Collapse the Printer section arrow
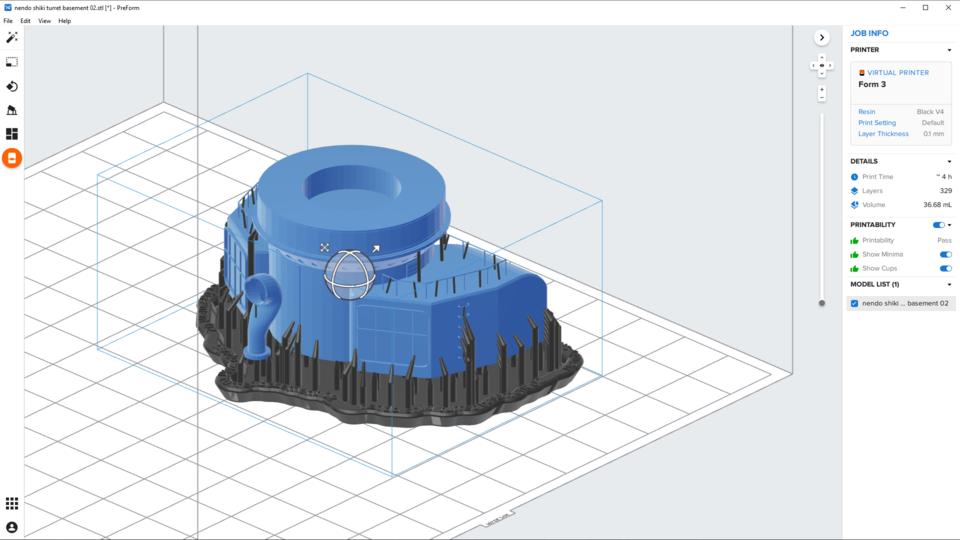The height and width of the screenshot is (540, 960). pyautogui.click(x=950, y=50)
